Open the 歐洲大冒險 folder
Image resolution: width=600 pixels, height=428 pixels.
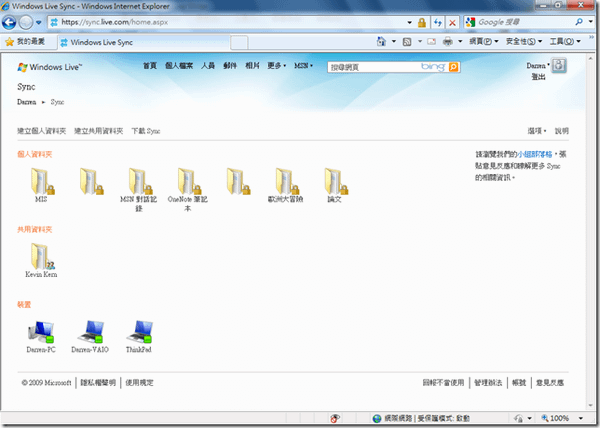click(x=285, y=185)
